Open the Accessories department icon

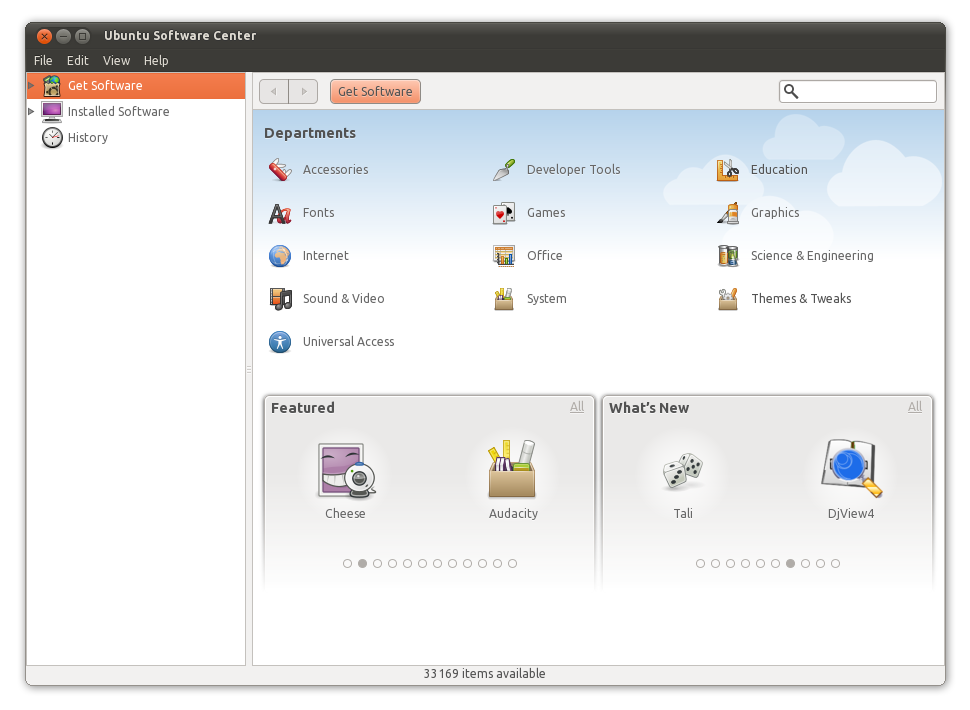(280, 169)
